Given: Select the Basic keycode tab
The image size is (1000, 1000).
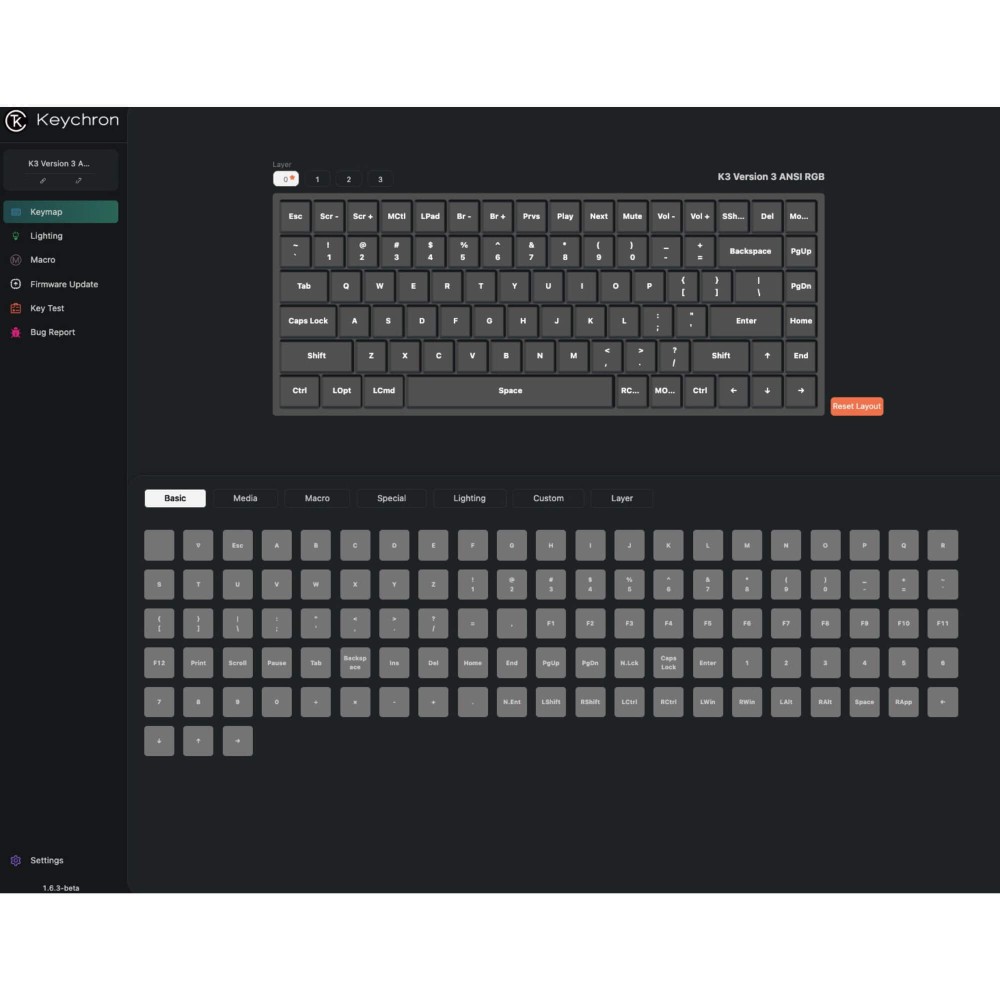Looking at the screenshot, I should point(175,499).
